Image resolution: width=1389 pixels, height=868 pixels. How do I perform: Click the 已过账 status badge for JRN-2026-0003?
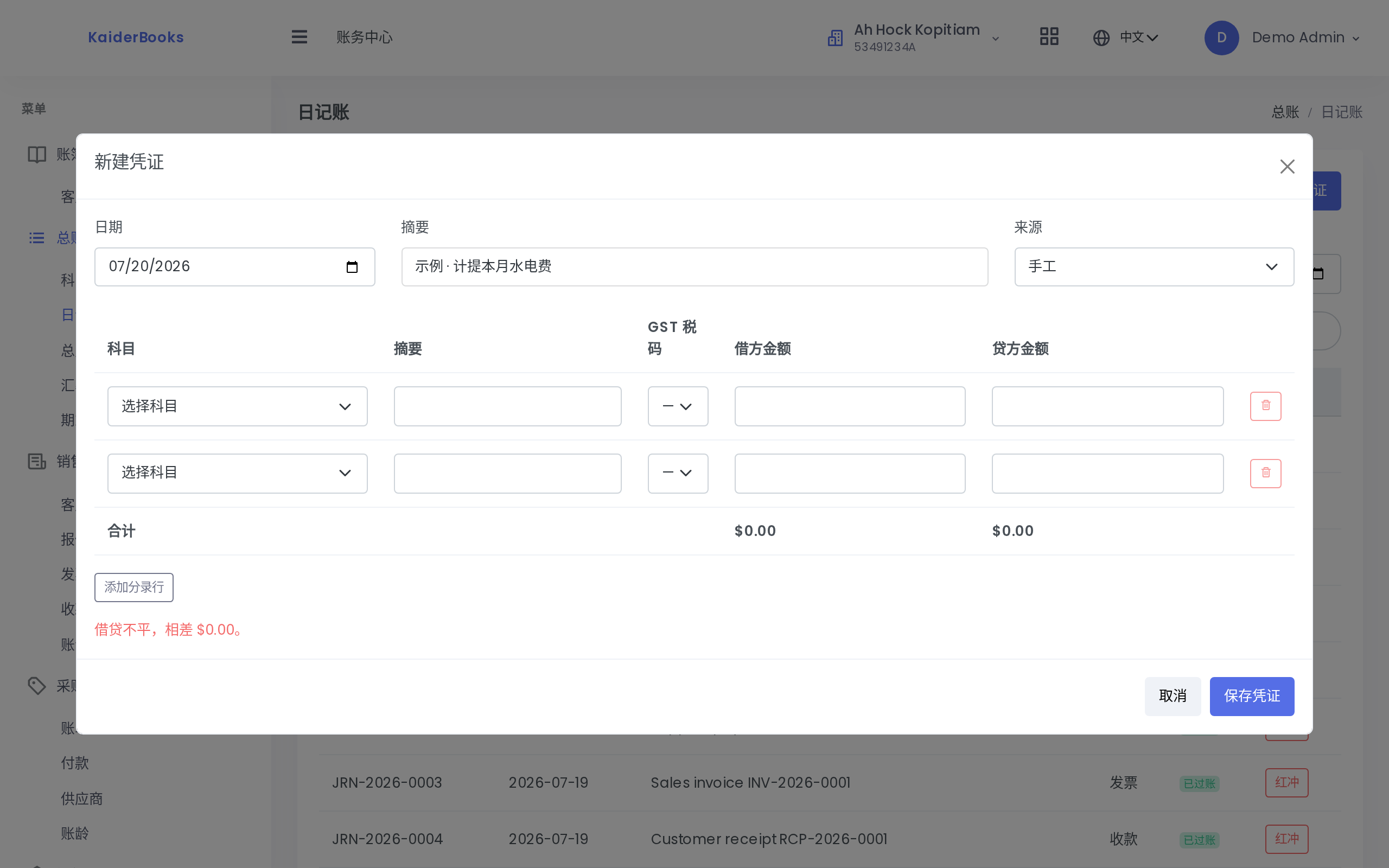pyautogui.click(x=1199, y=783)
